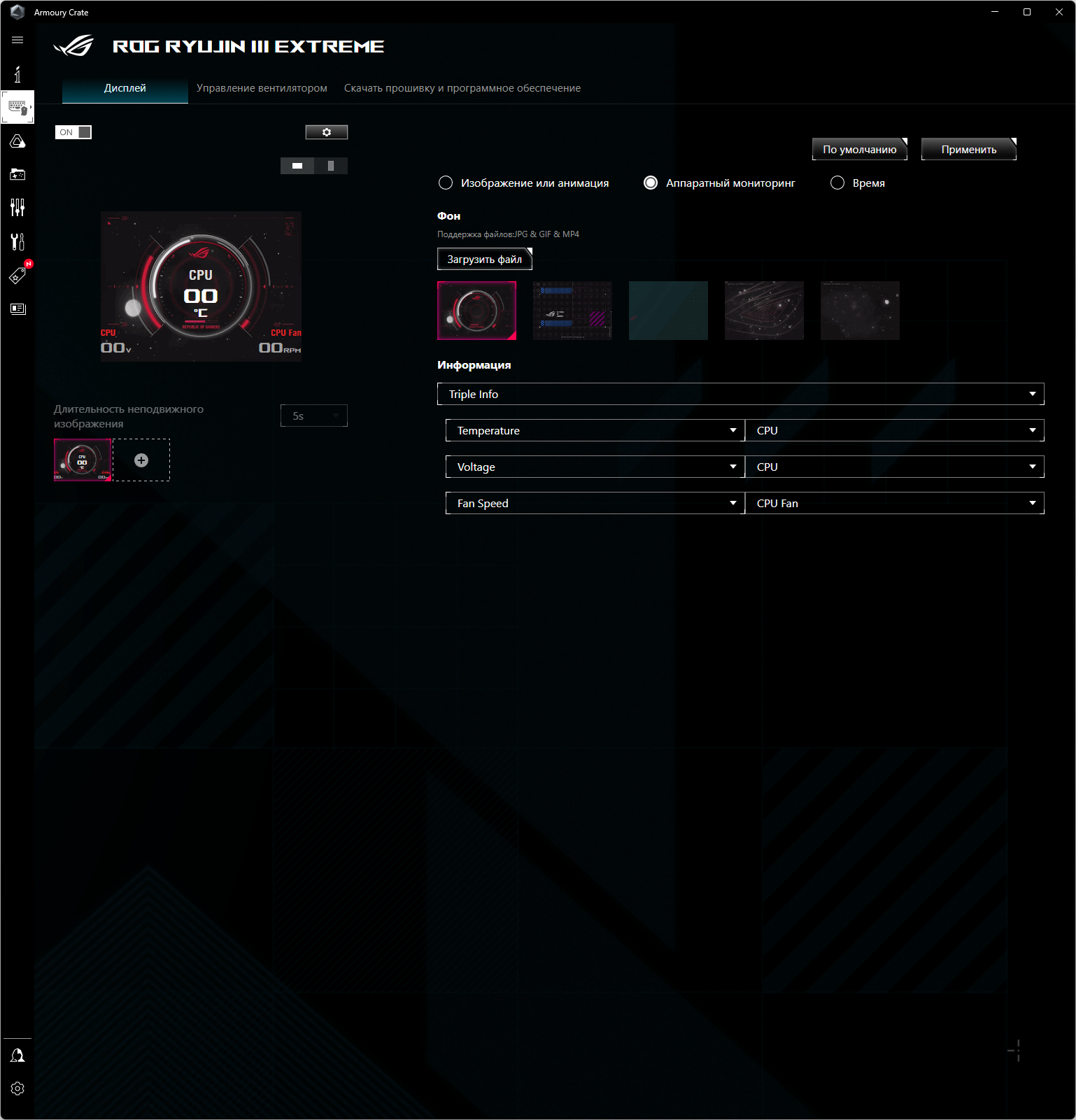Viewport: 1076px width, 1120px height.
Task: Expand the Triple Info dropdown
Action: point(741,394)
